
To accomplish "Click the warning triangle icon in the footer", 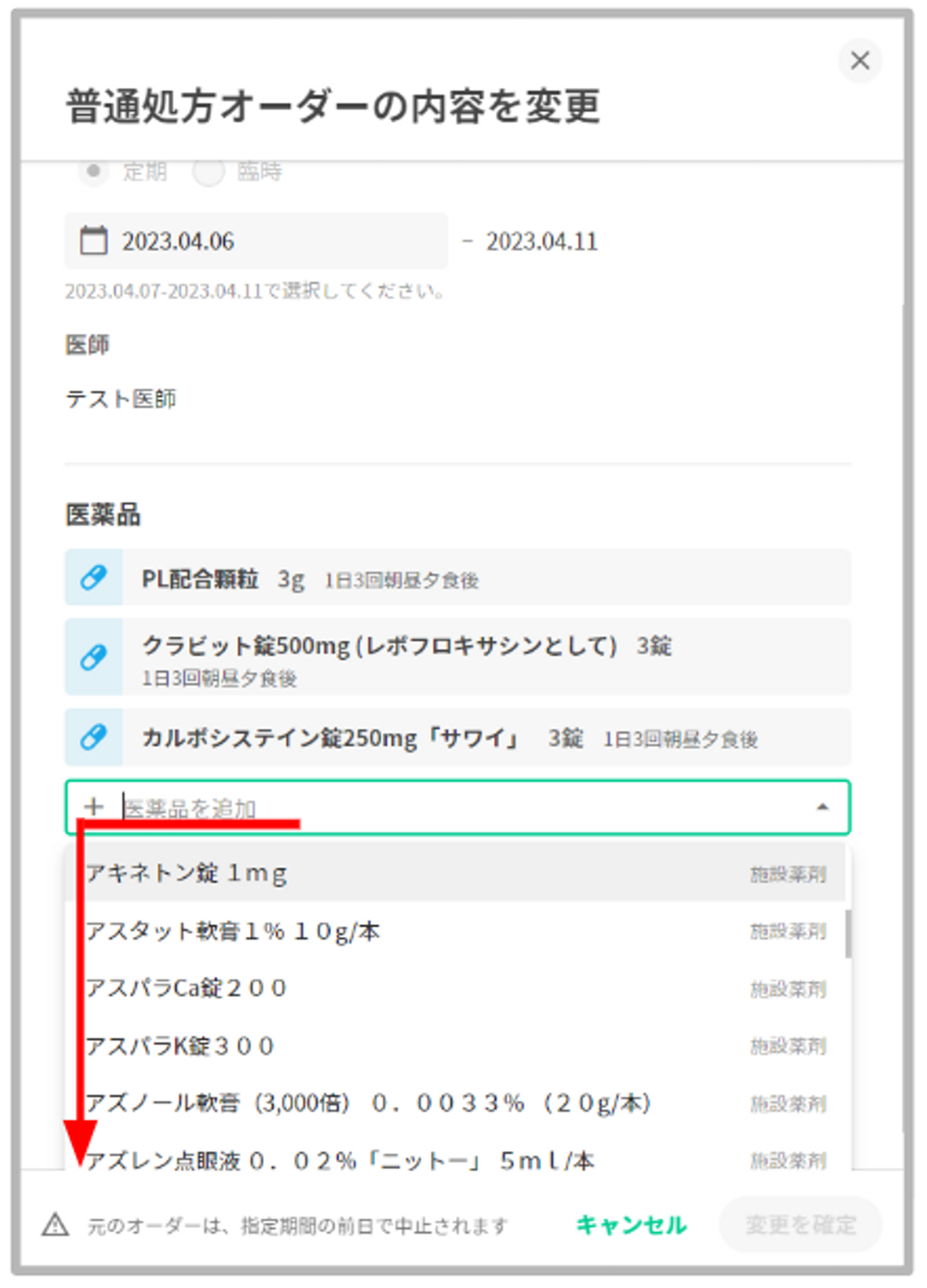I will pos(56,1225).
